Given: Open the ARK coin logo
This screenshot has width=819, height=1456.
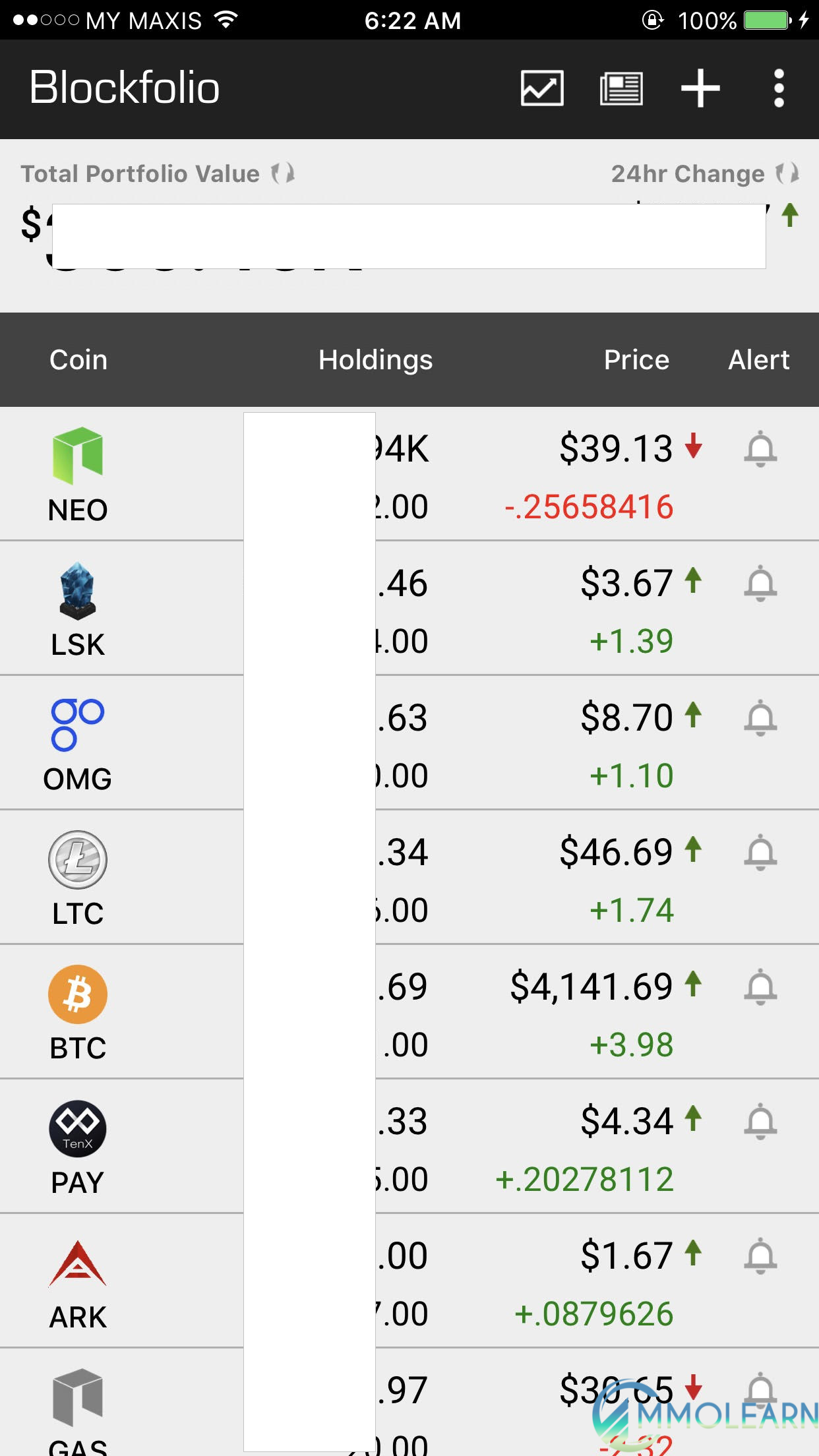Looking at the screenshot, I should click(78, 1263).
